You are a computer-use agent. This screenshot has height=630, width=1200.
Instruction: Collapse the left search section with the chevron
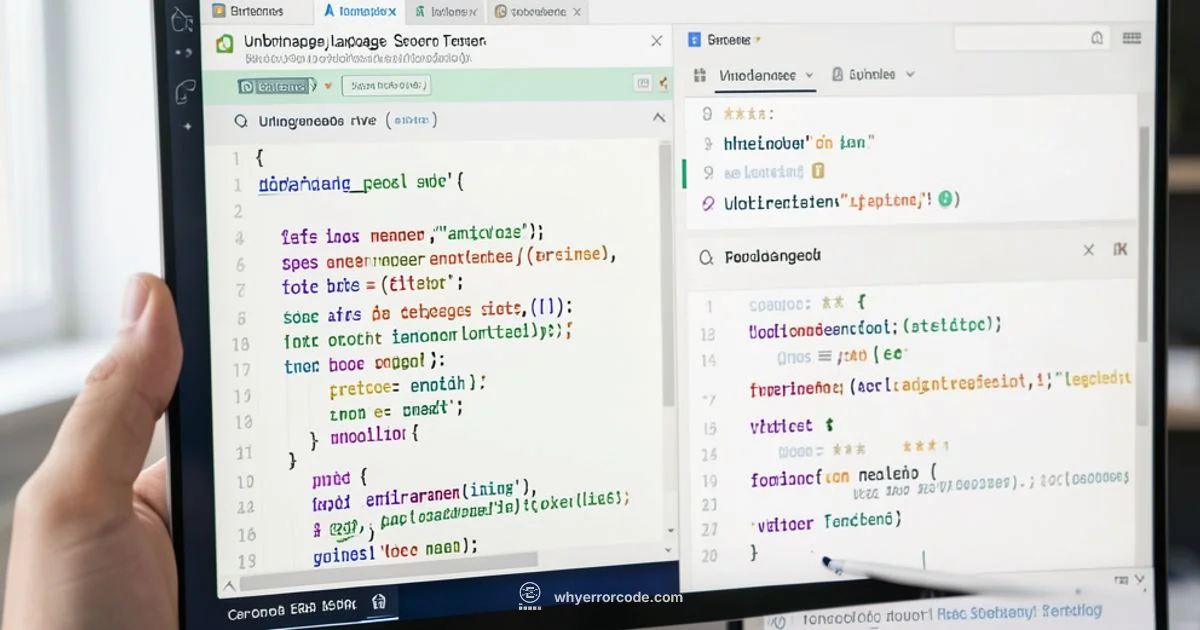point(657,118)
